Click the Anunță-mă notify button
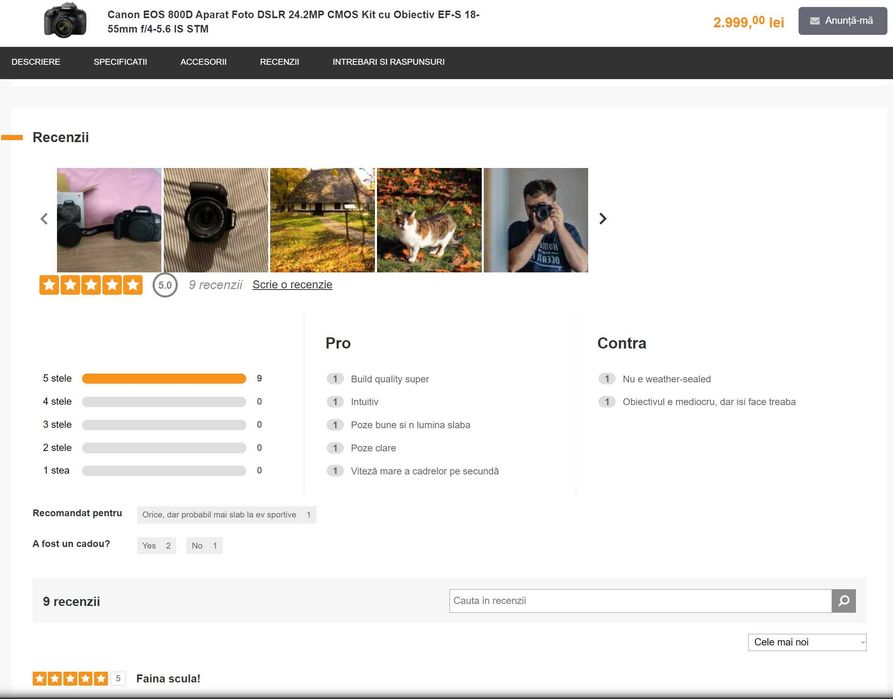This screenshot has width=893, height=699. coord(842,21)
